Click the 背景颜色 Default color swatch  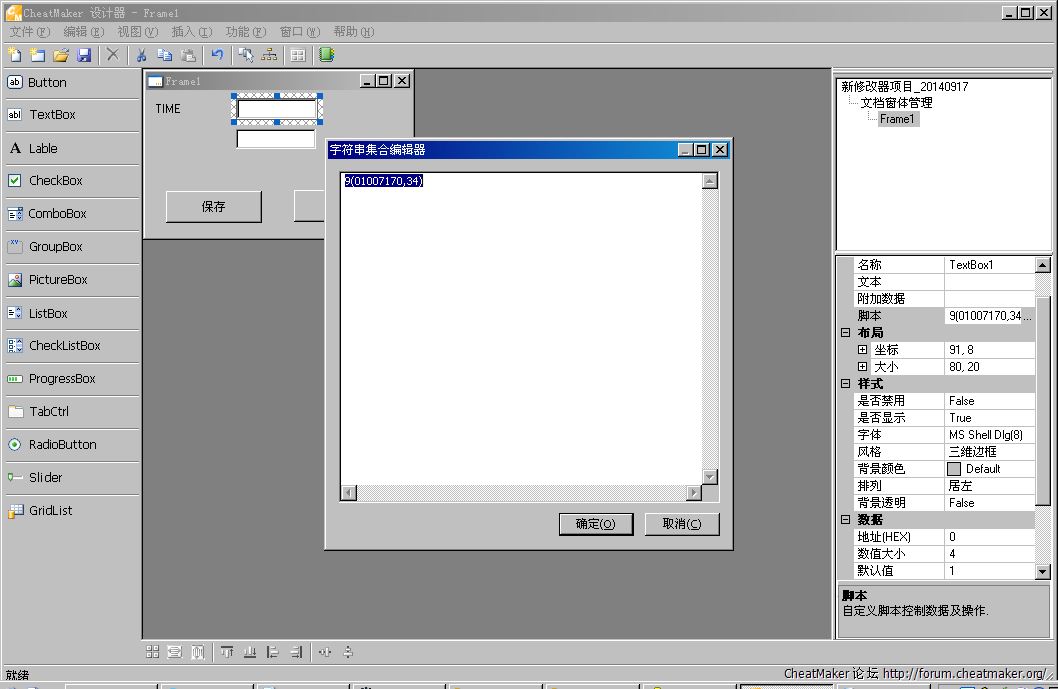954,469
